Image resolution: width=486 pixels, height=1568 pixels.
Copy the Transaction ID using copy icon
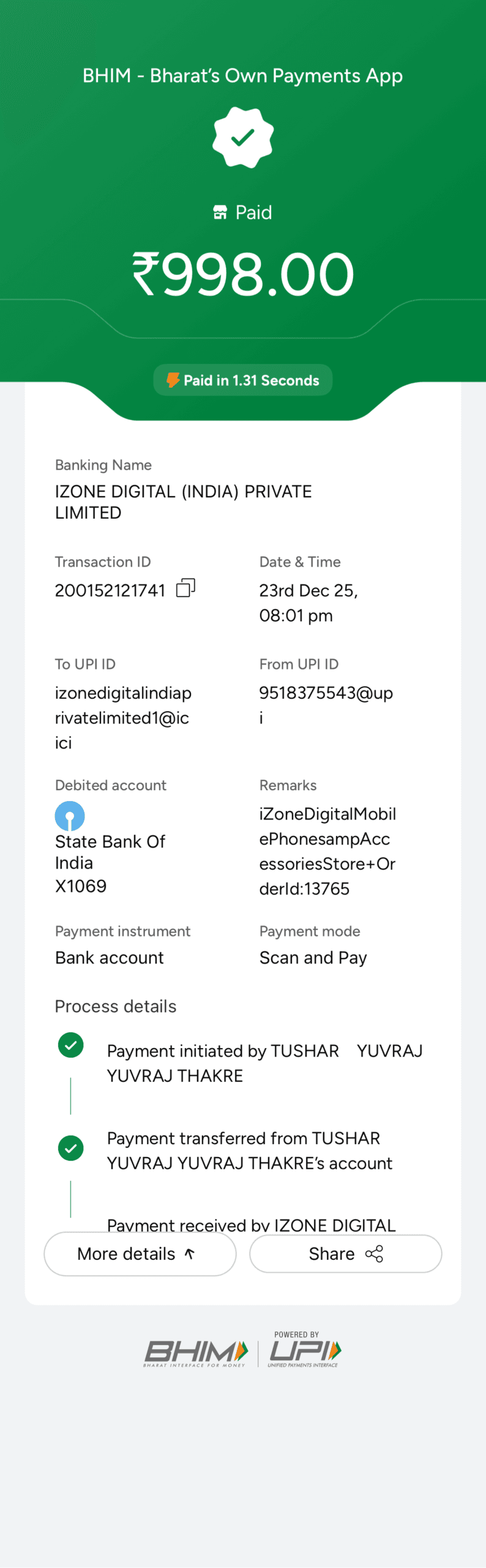185,588
